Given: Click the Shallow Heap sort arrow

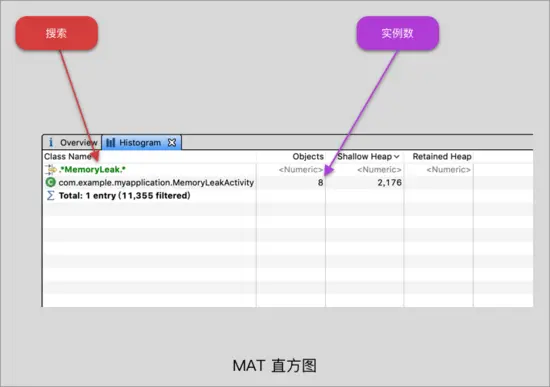Looking at the screenshot, I should tap(397, 157).
